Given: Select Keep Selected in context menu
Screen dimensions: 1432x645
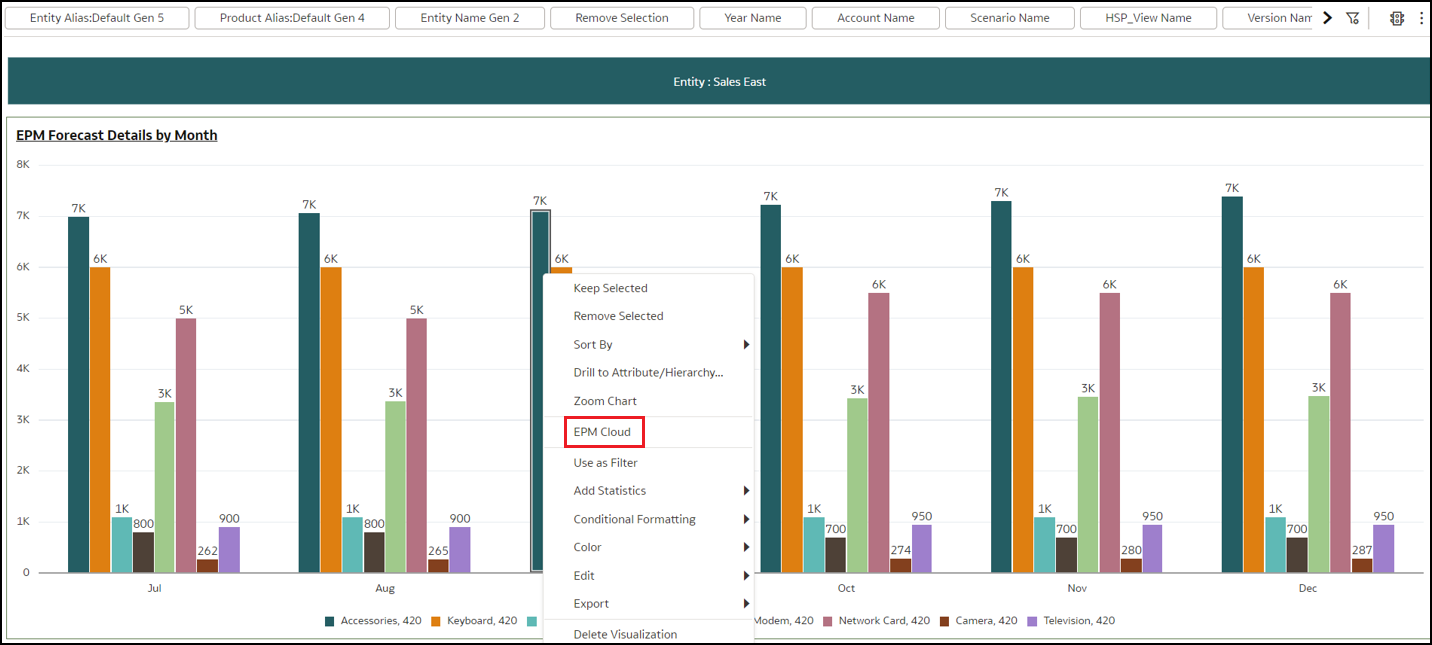Looking at the screenshot, I should [610, 288].
